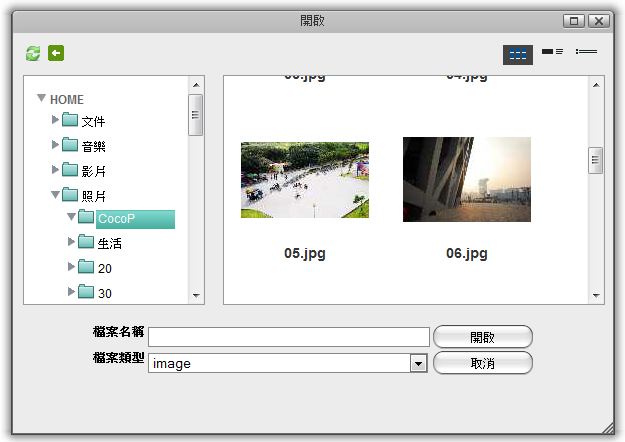Click the green back arrow icon
625x442 pixels.
point(56,53)
